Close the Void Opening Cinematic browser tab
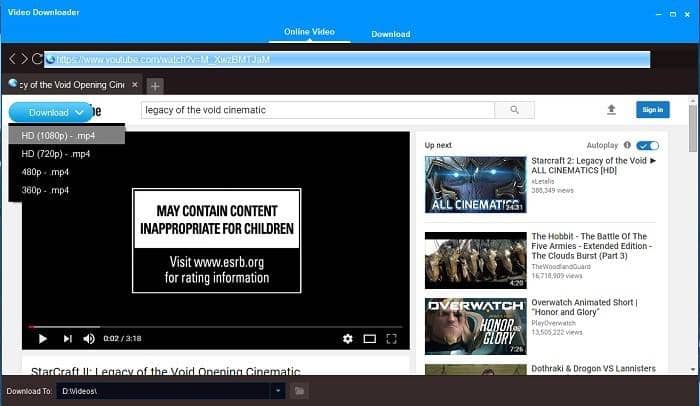 tap(135, 84)
